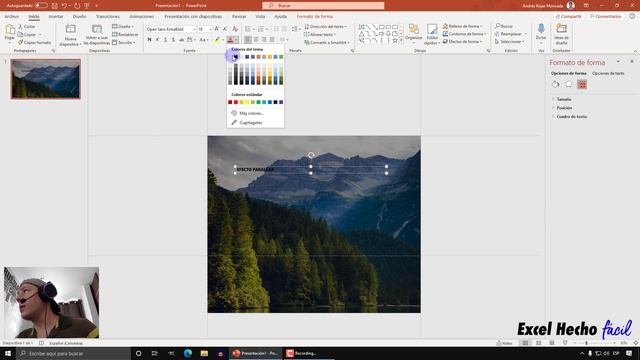Open the Animaciones tab
The height and width of the screenshot is (360, 640).
[142, 16]
